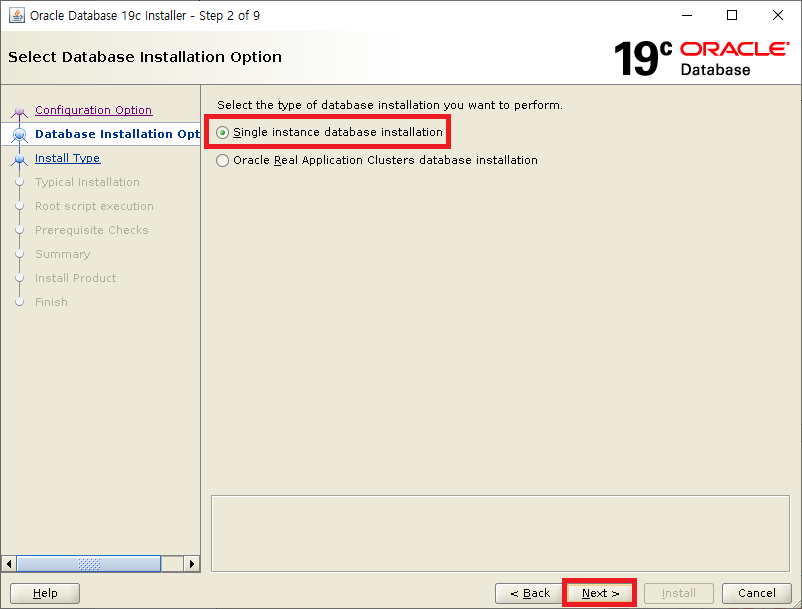
Task: Click the disabled Install button
Action: click(678, 593)
